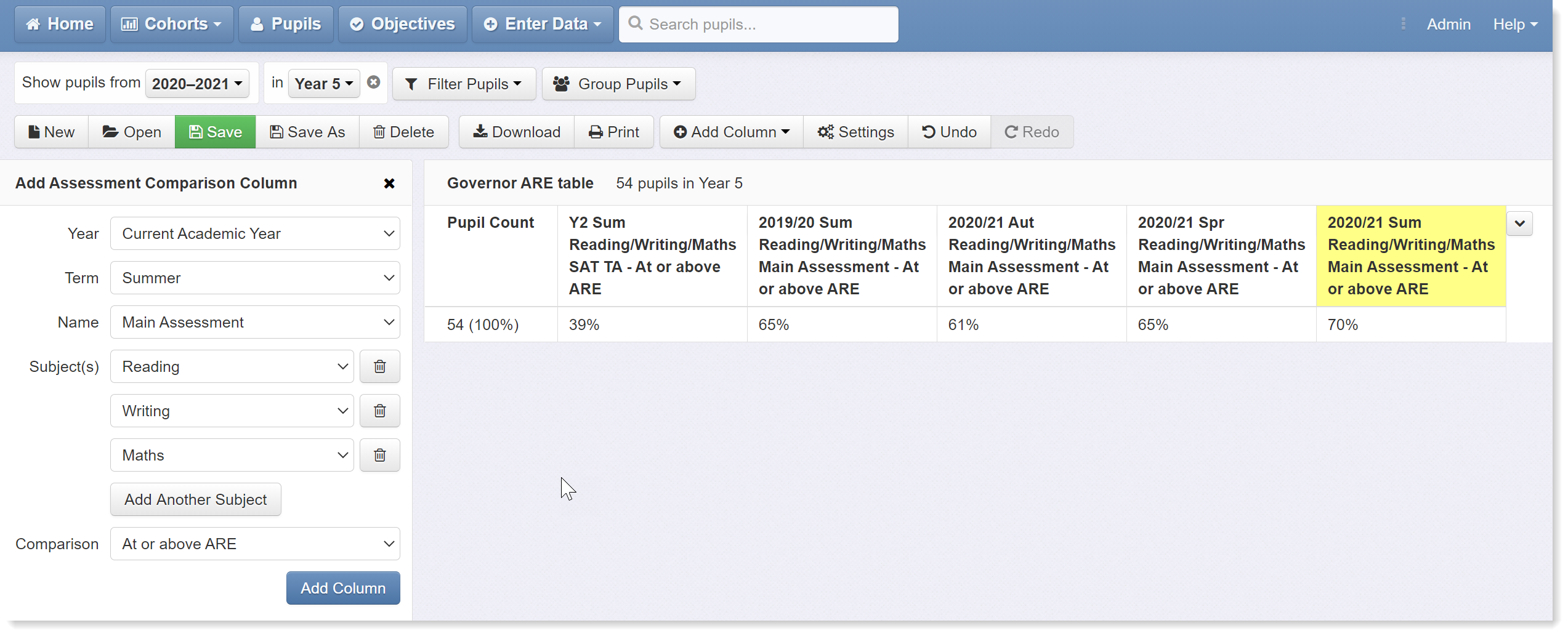This screenshot has height=636, width=1568.
Task: Remove the Maths subject with trash icon
Action: click(380, 455)
